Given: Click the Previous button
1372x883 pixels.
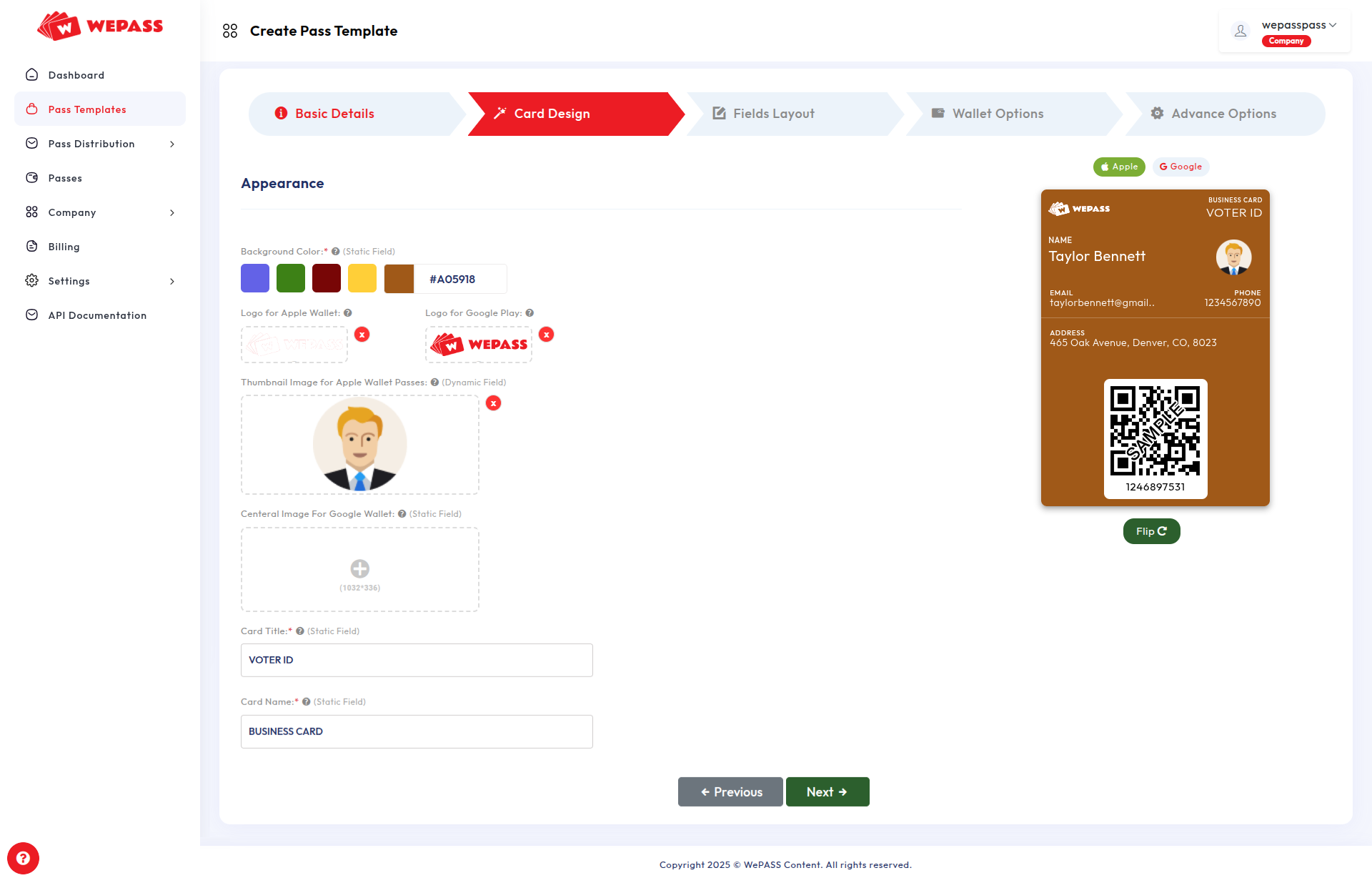Looking at the screenshot, I should [x=730, y=791].
